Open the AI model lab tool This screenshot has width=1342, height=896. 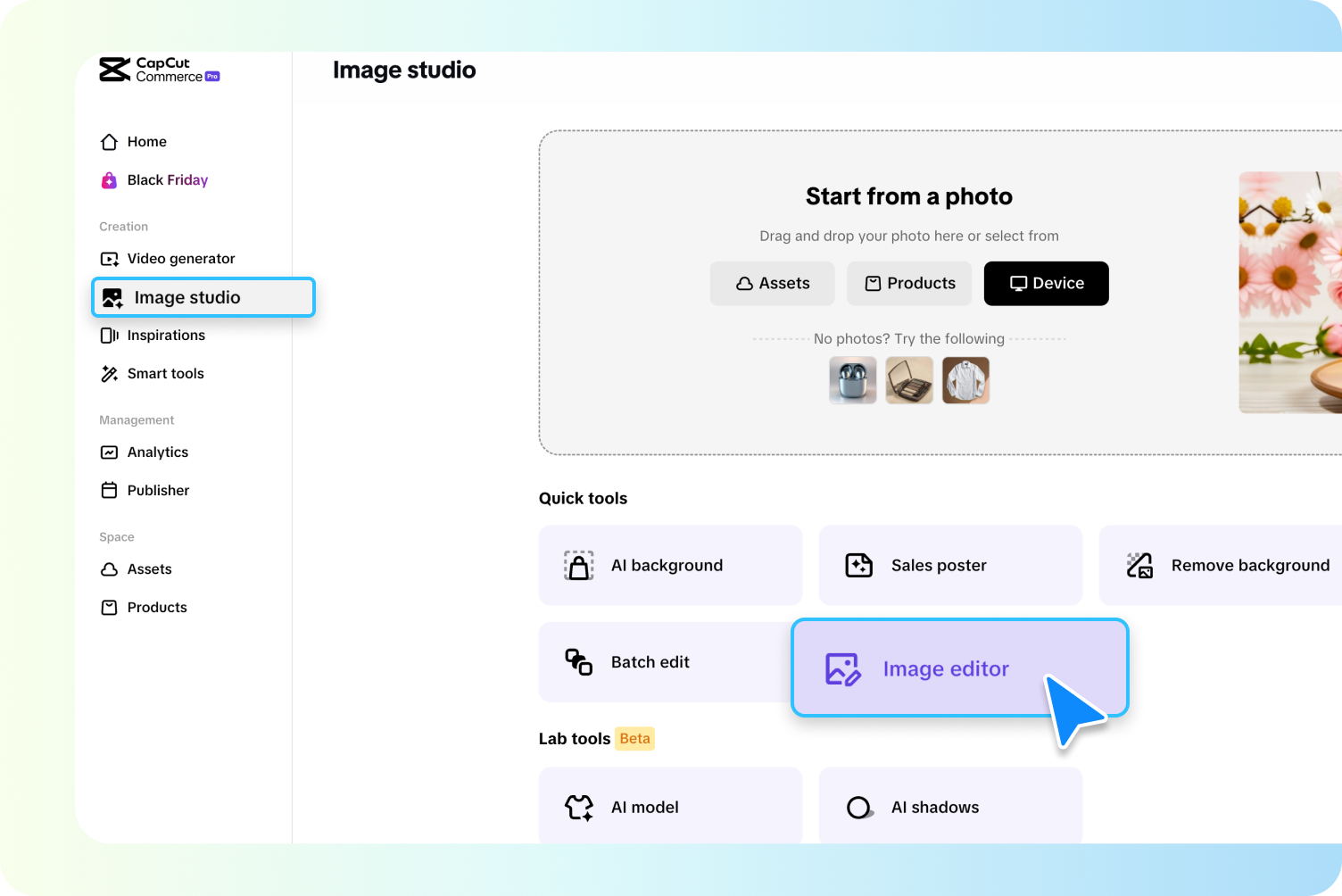point(644,807)
